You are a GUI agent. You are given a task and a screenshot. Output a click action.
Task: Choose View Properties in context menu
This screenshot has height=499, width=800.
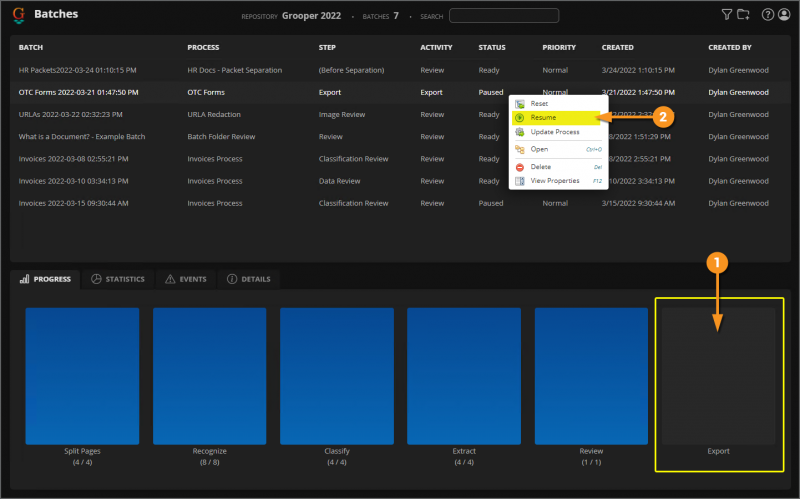(555, 181)
